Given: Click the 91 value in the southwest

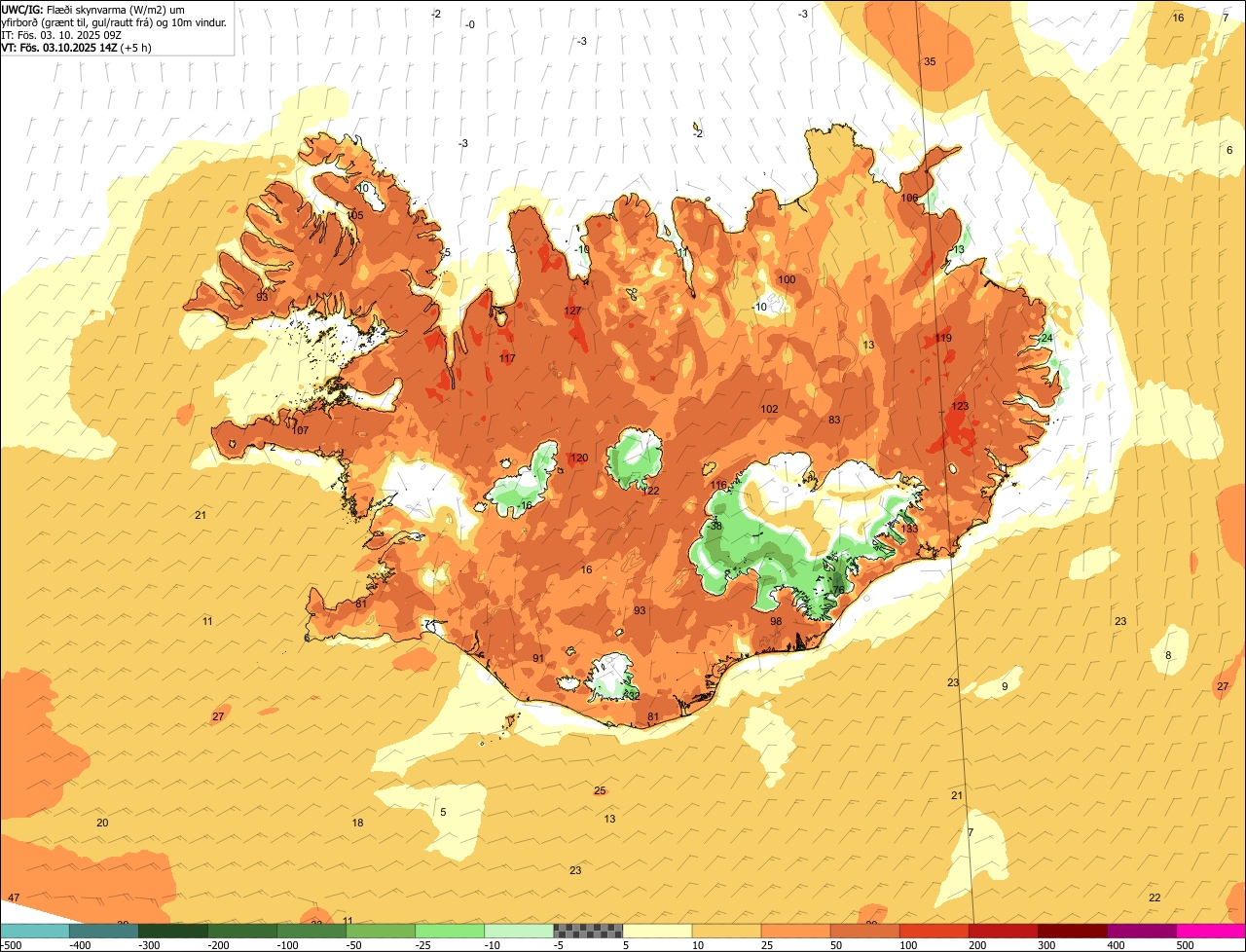Looking at the screenshot, I should [538, 658].
